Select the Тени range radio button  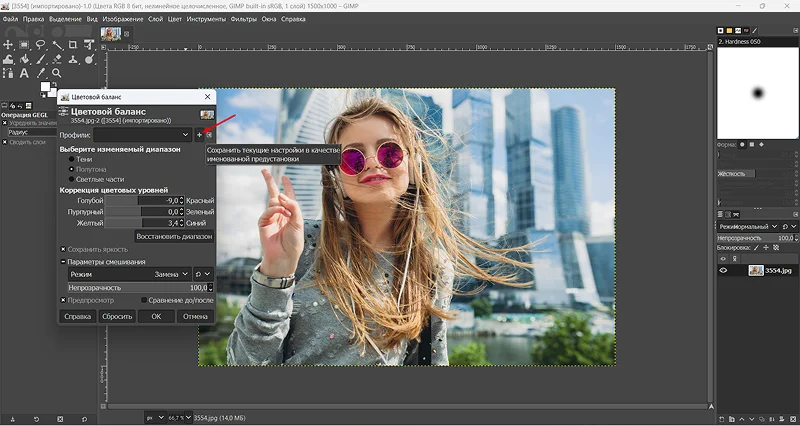point(71,159)
